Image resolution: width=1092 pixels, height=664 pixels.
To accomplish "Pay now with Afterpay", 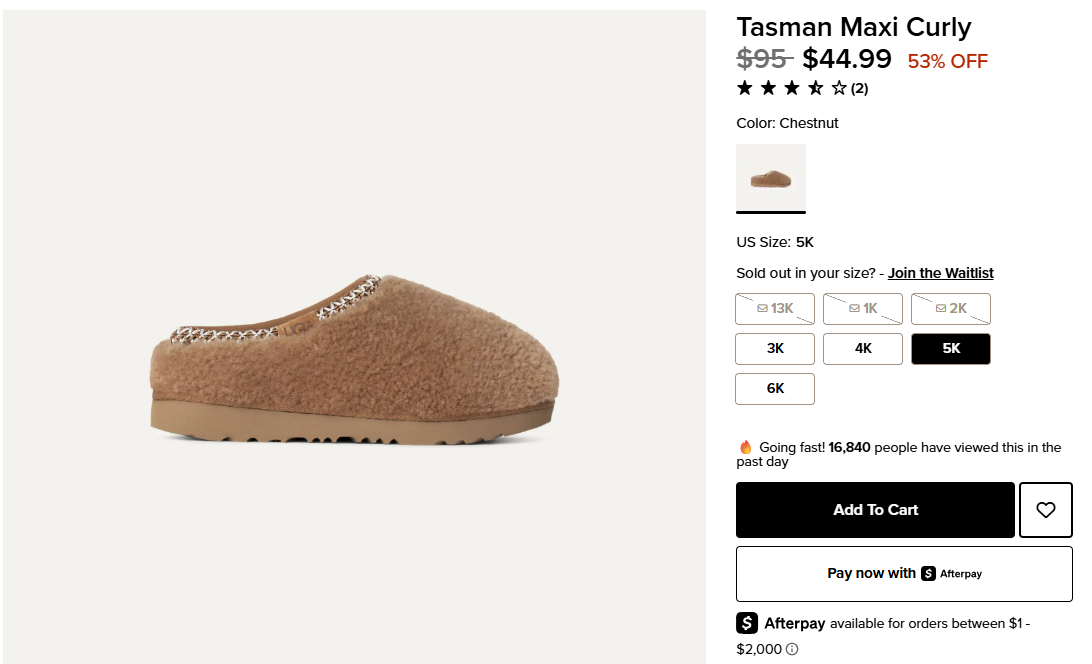I will point(904,574).
